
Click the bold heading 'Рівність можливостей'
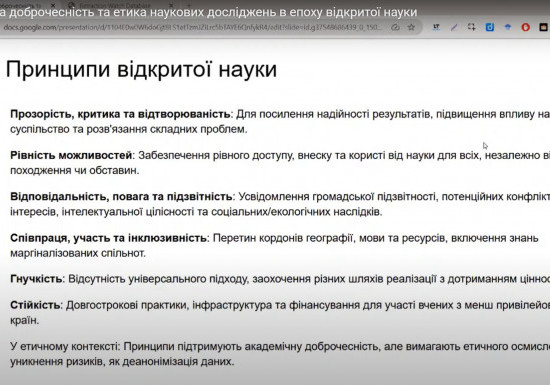tap(71, 155)
